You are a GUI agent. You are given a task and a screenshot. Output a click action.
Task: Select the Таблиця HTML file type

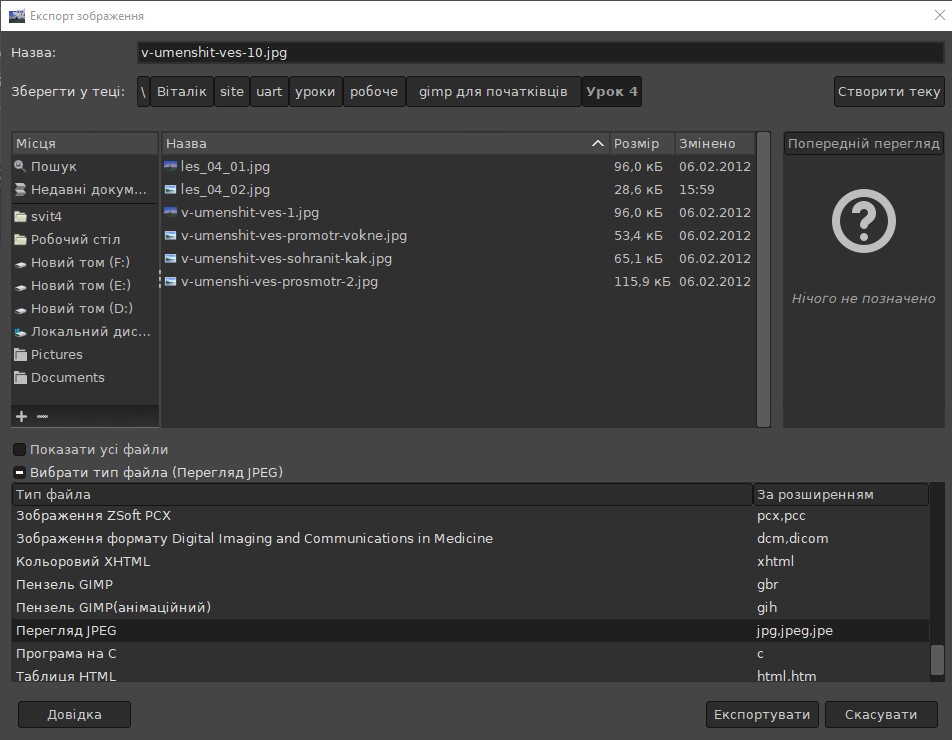pos(471,675)
